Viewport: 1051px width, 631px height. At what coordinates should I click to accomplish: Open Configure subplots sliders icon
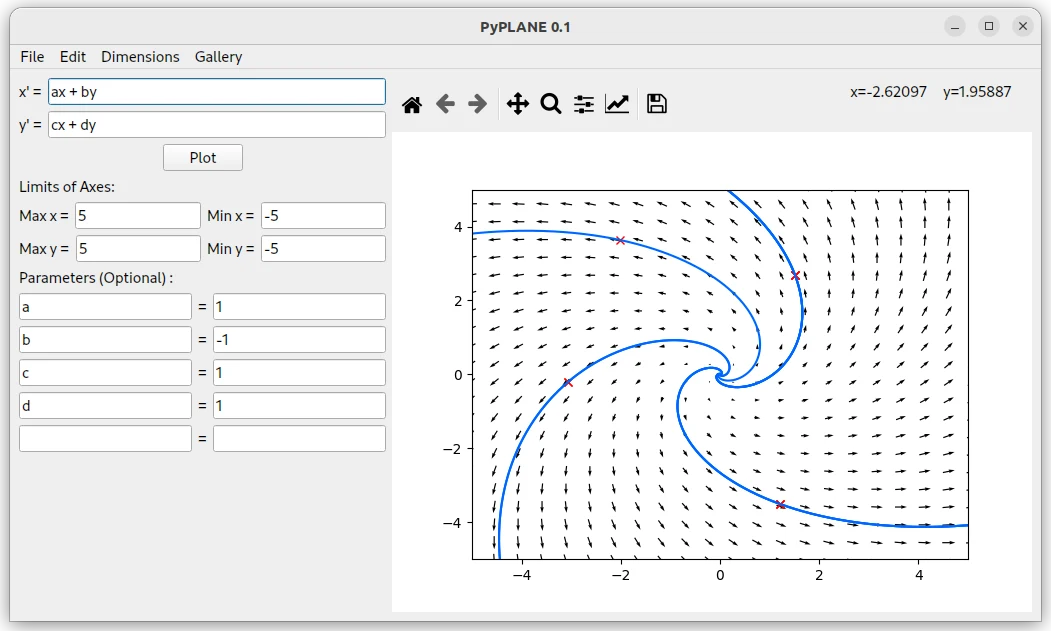point(584,104)
